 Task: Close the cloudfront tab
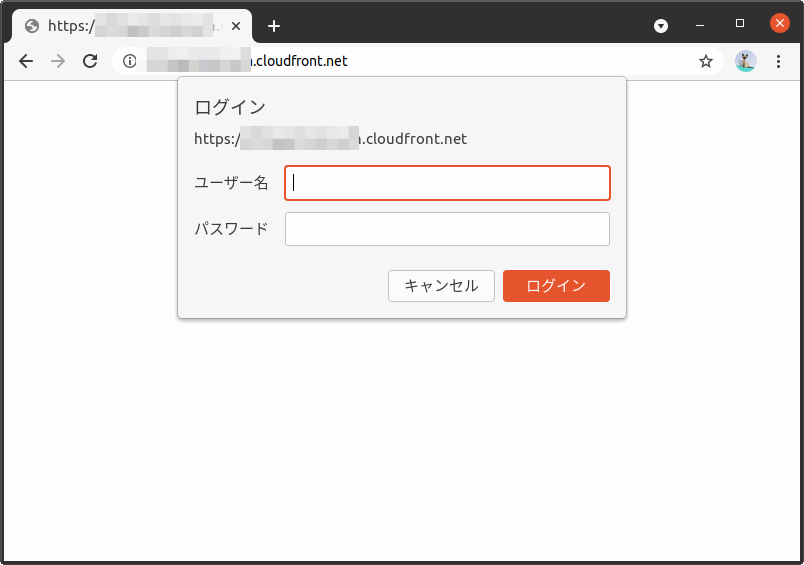coord(236,26)
